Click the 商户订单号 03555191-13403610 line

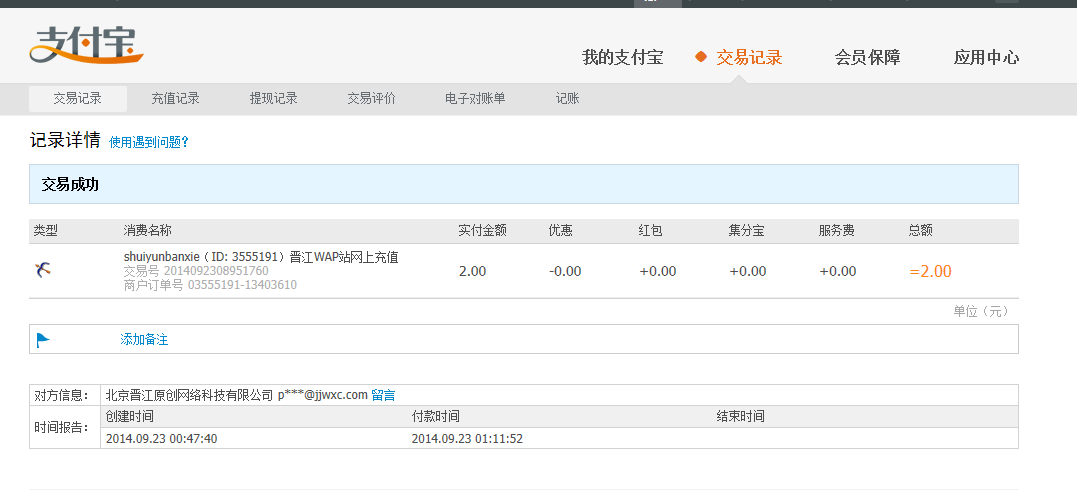[210, 284]
